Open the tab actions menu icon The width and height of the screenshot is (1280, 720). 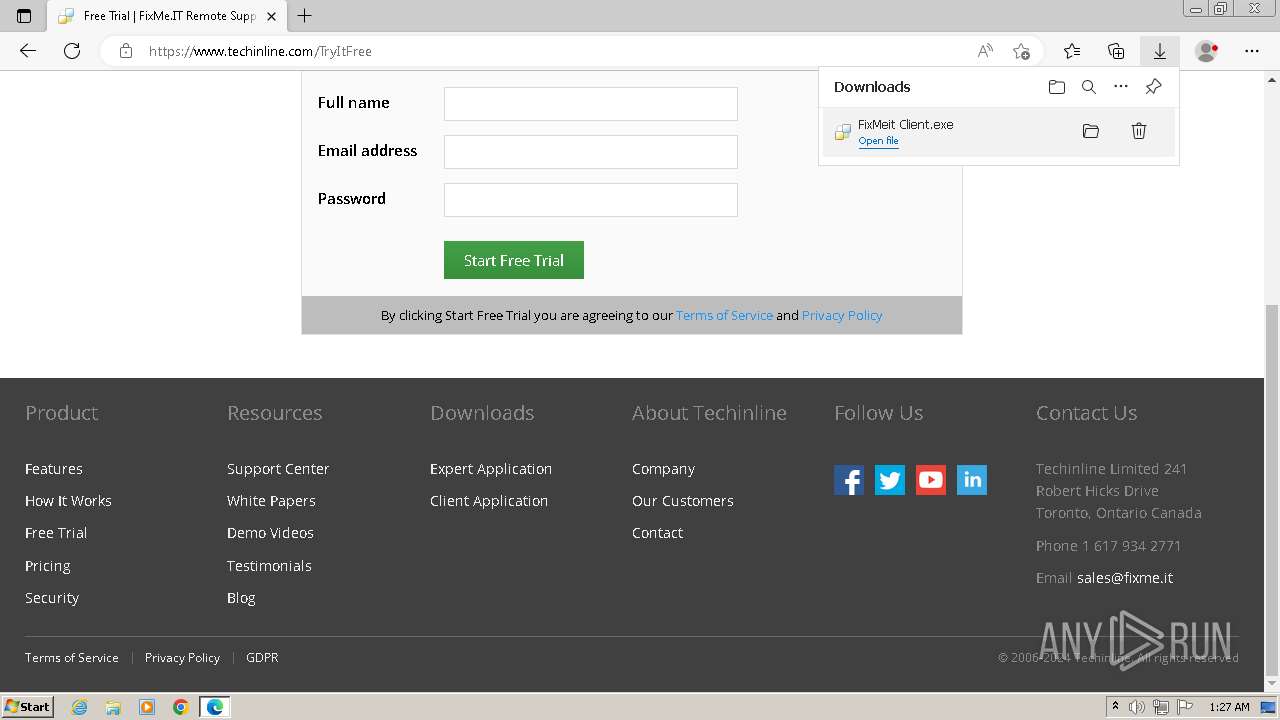(24, 15)
